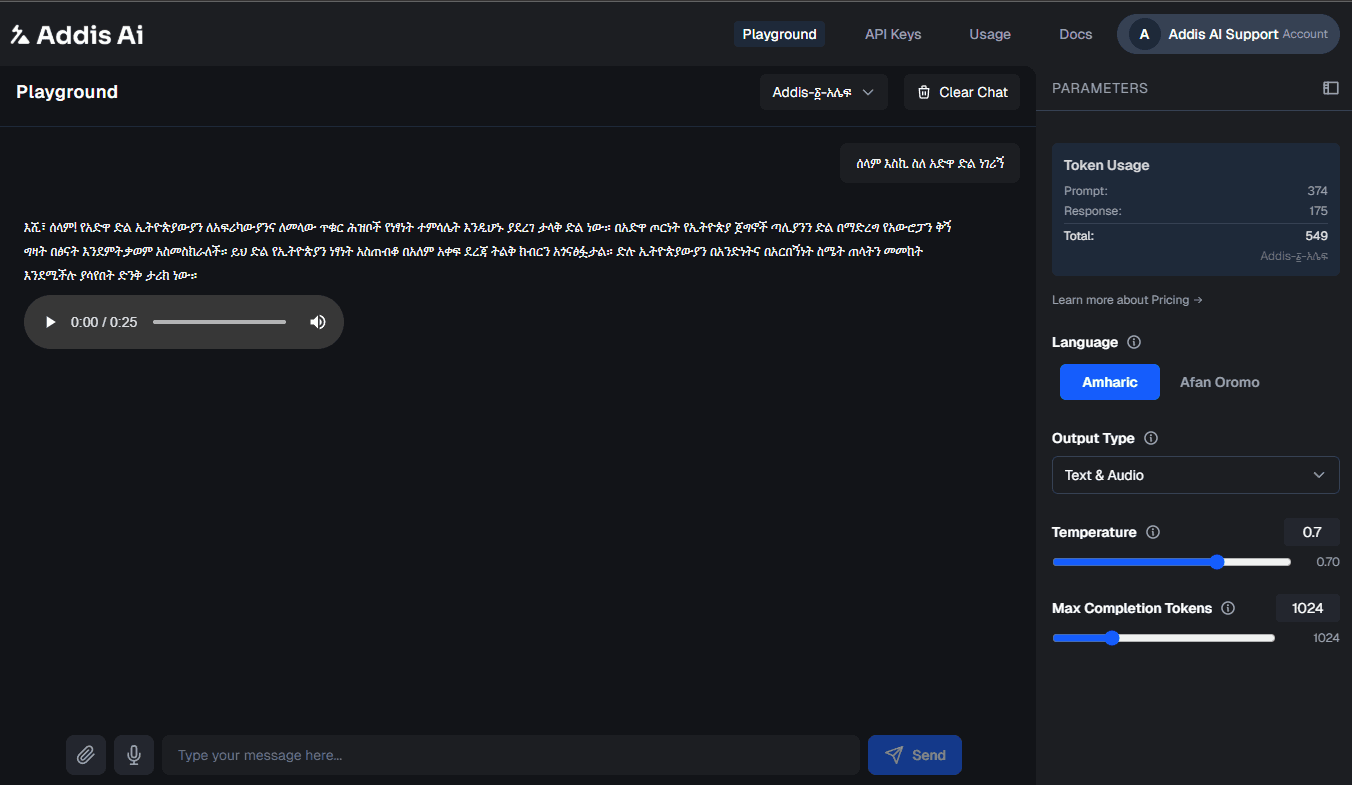Mute the audio player
This screenshot has width=1352, height=785.
(x=317, y=321)
